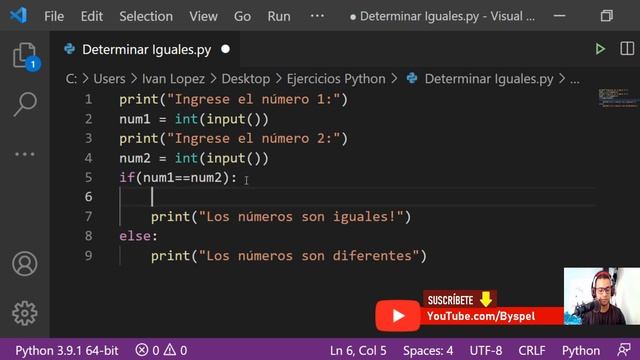Click the num2 = int(input()) line

point(194,158)
